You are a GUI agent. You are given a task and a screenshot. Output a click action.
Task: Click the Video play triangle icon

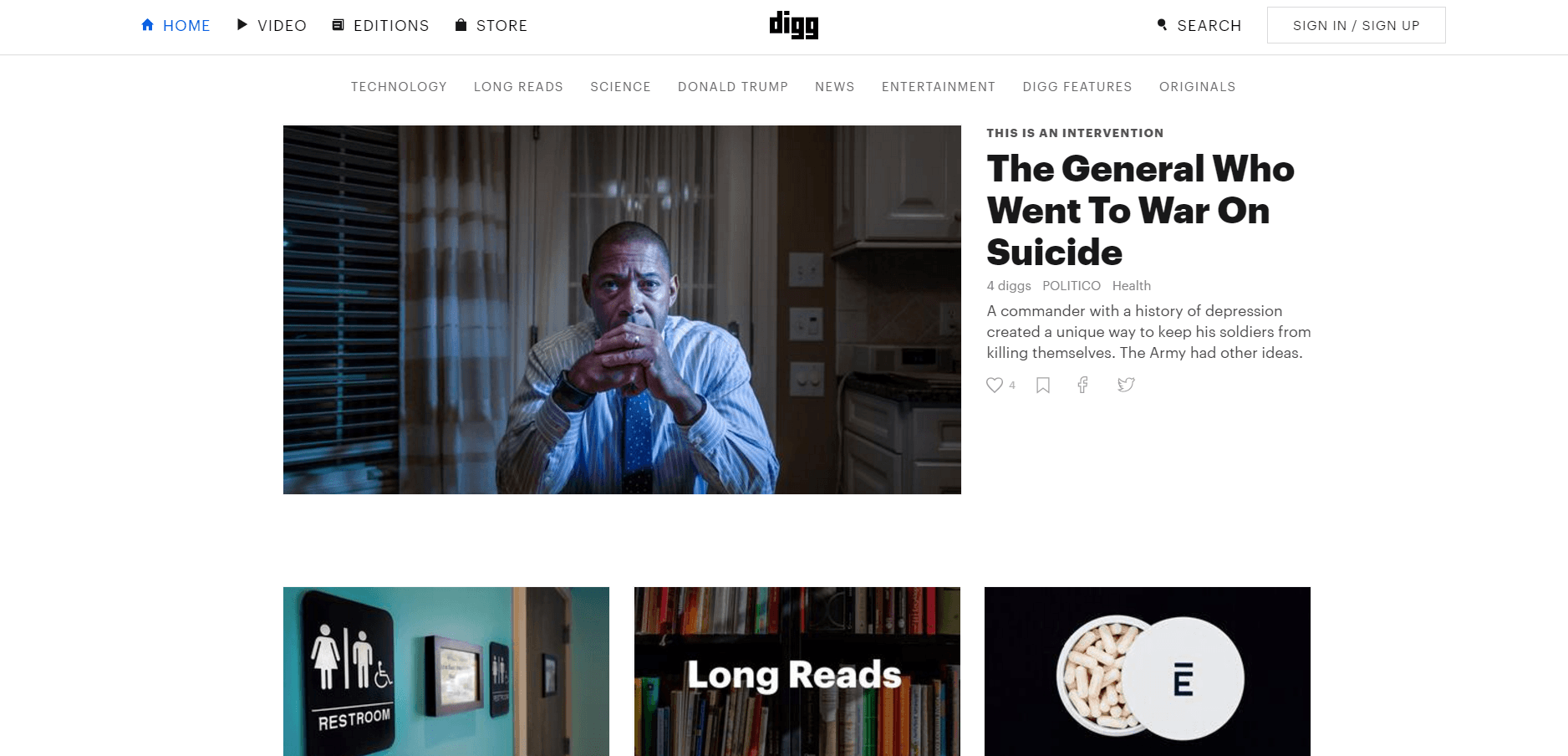tap(242, 25)
